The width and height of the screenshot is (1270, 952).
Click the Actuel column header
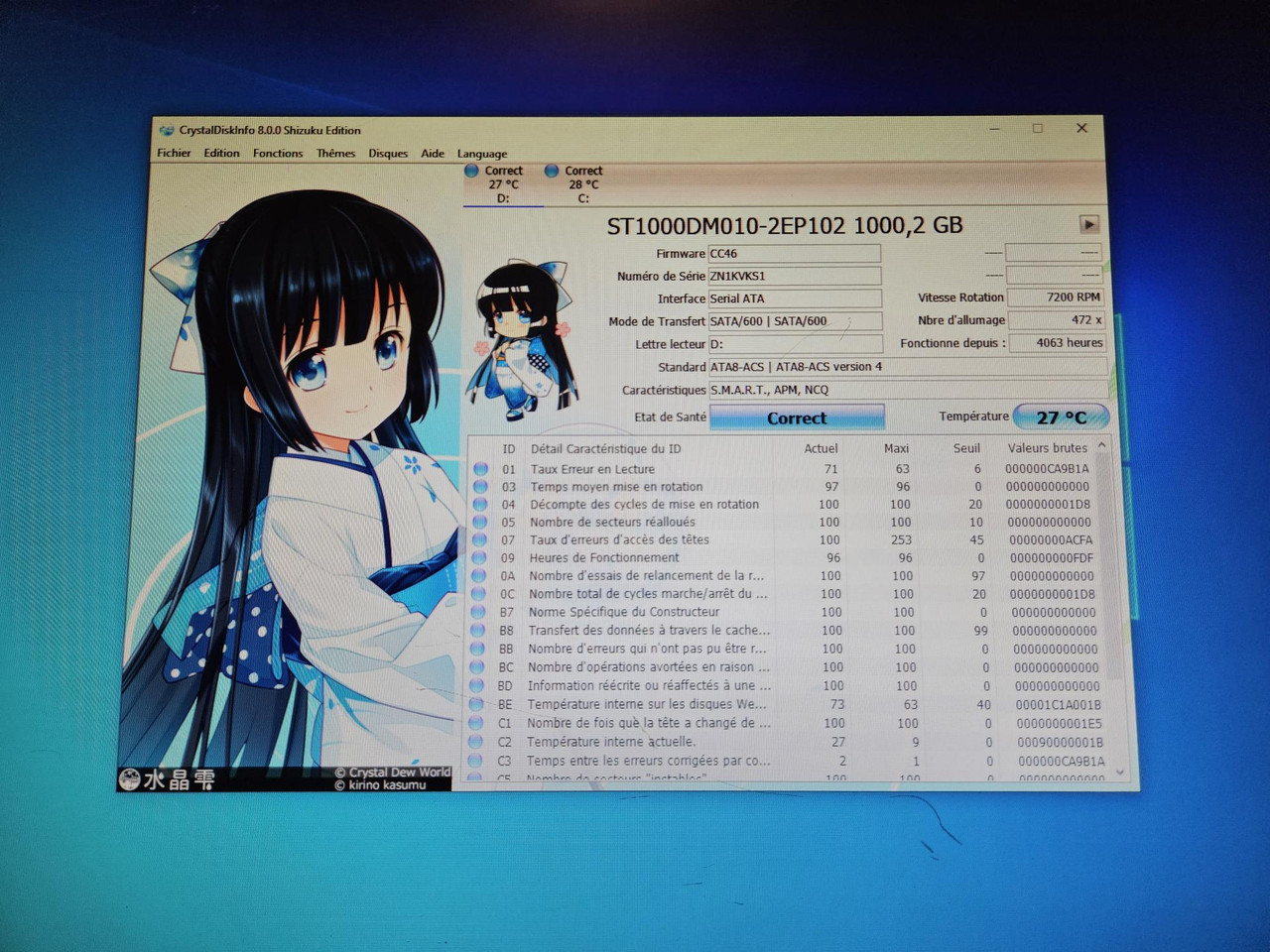821,449
